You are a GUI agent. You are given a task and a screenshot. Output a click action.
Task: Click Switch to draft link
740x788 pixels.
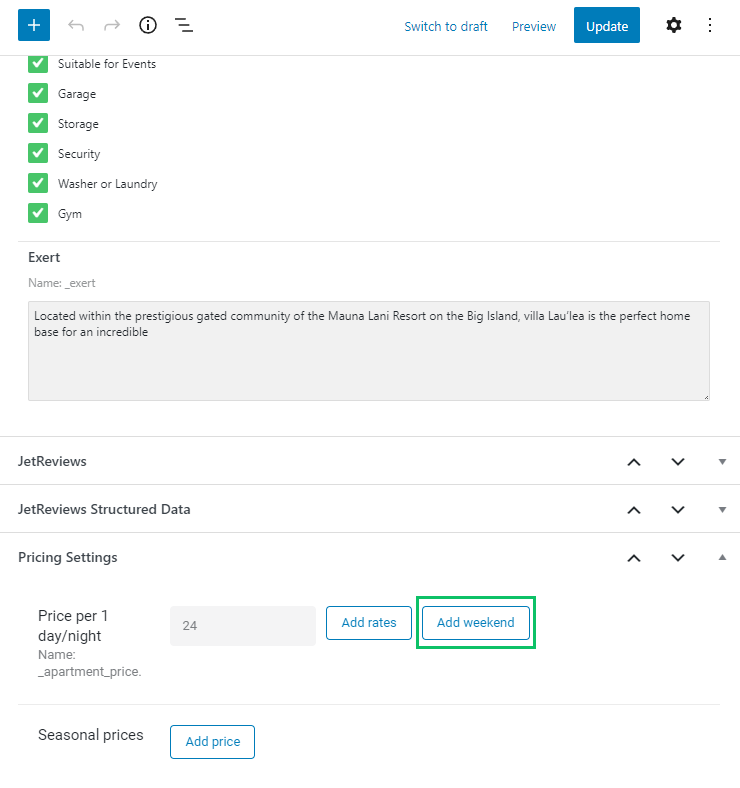coord(445,26)
